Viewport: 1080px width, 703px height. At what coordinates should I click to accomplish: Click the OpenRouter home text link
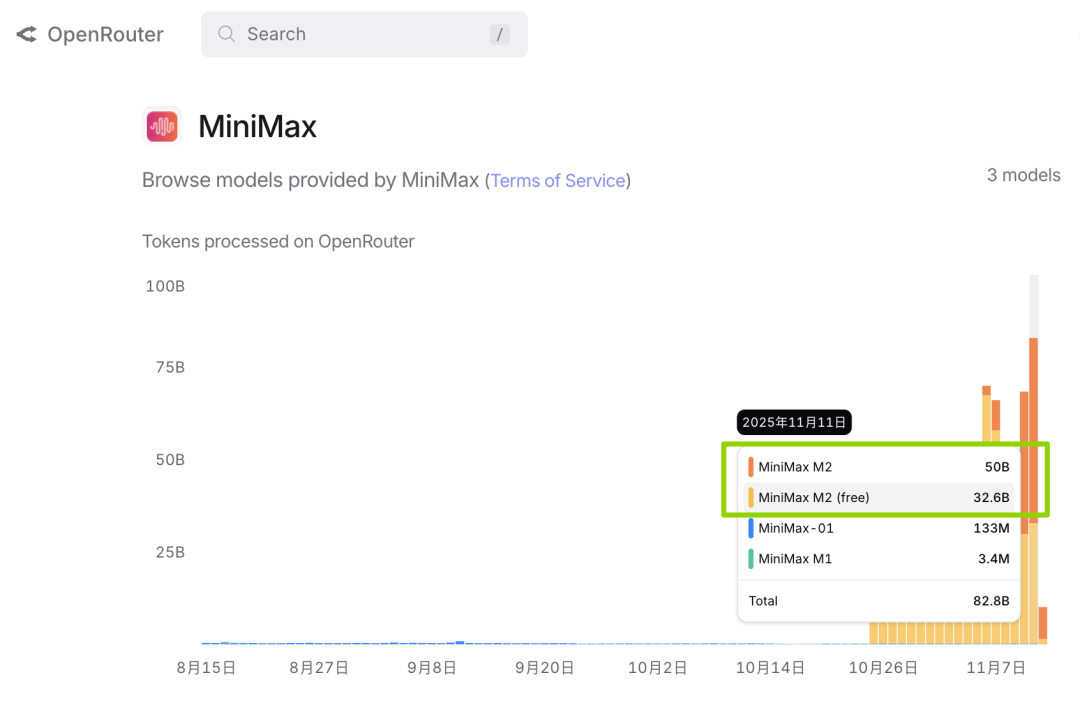[x=105, y=35]
